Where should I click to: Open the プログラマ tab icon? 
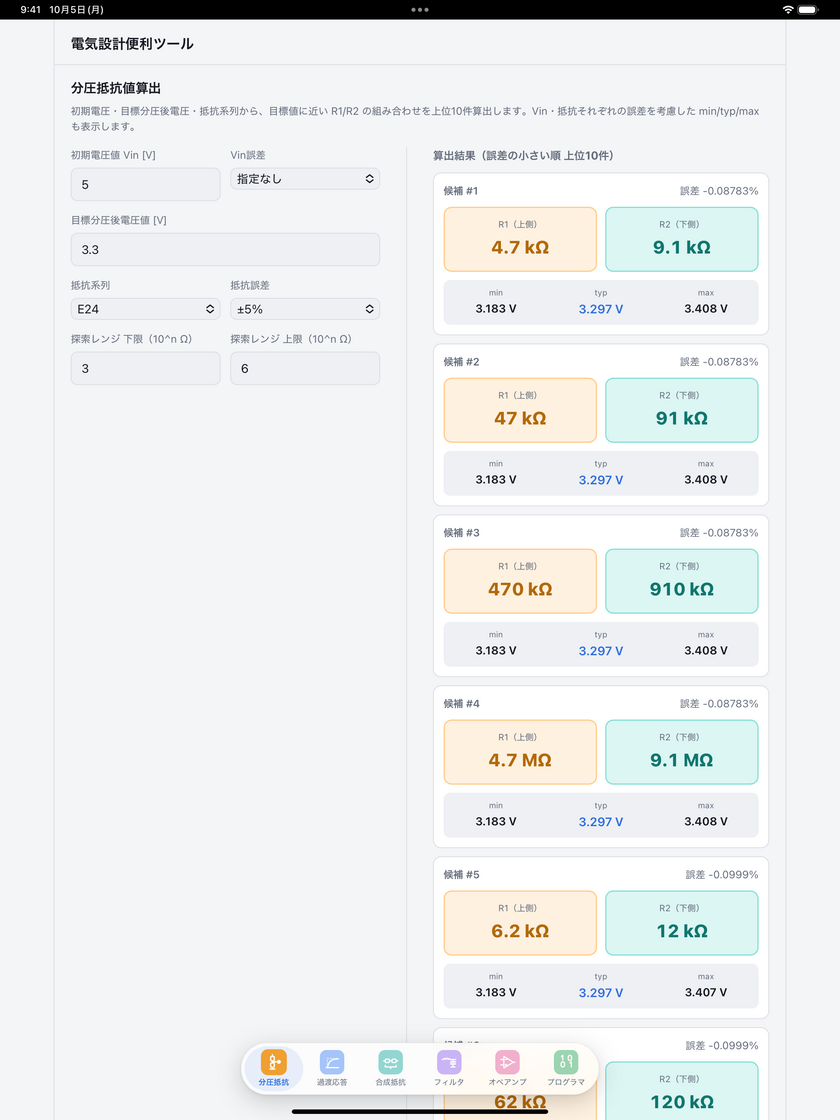point(566,1062)
